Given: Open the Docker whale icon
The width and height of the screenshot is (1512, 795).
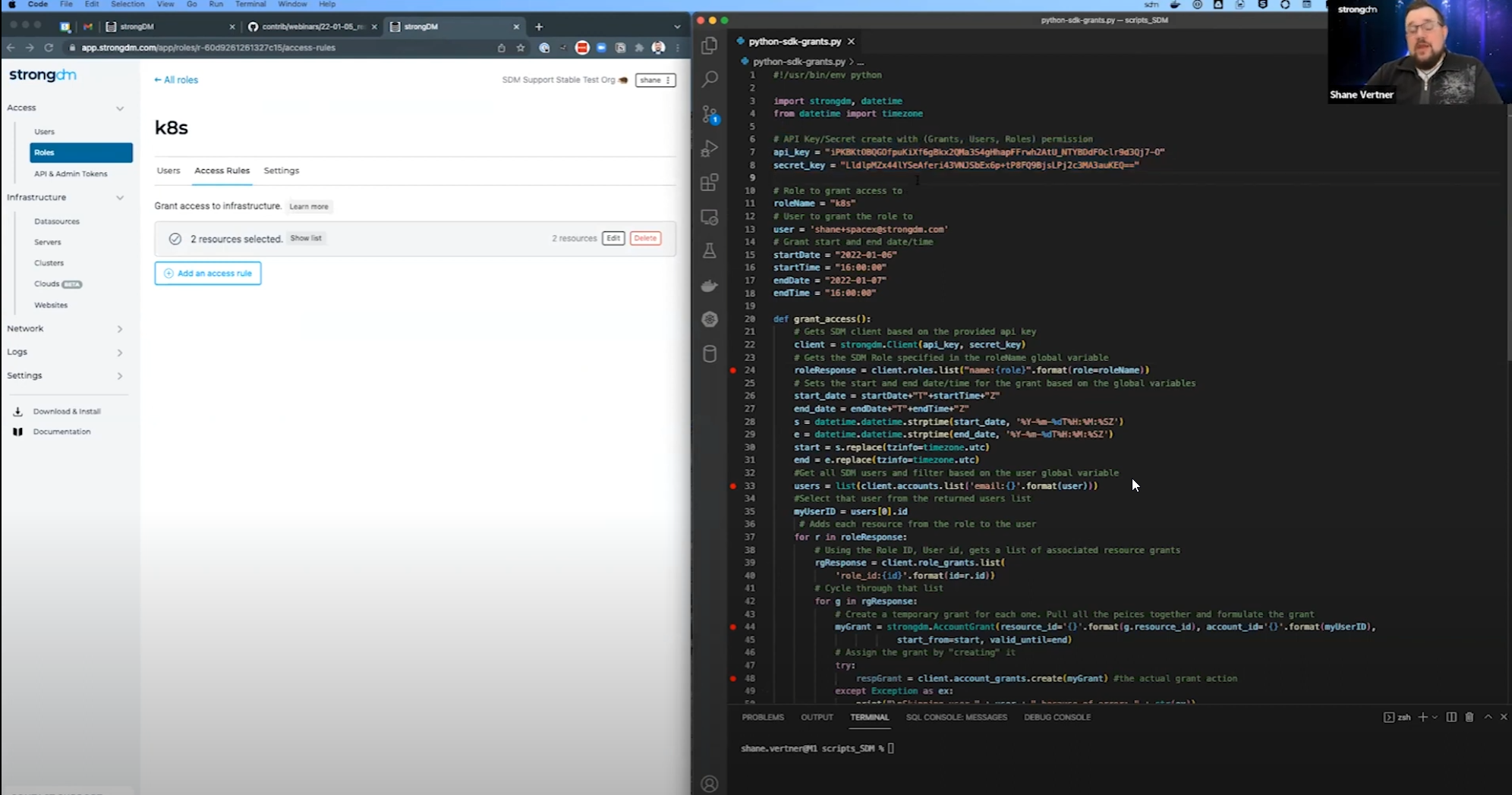Looking at the screenshot, I should pos(710,286).
